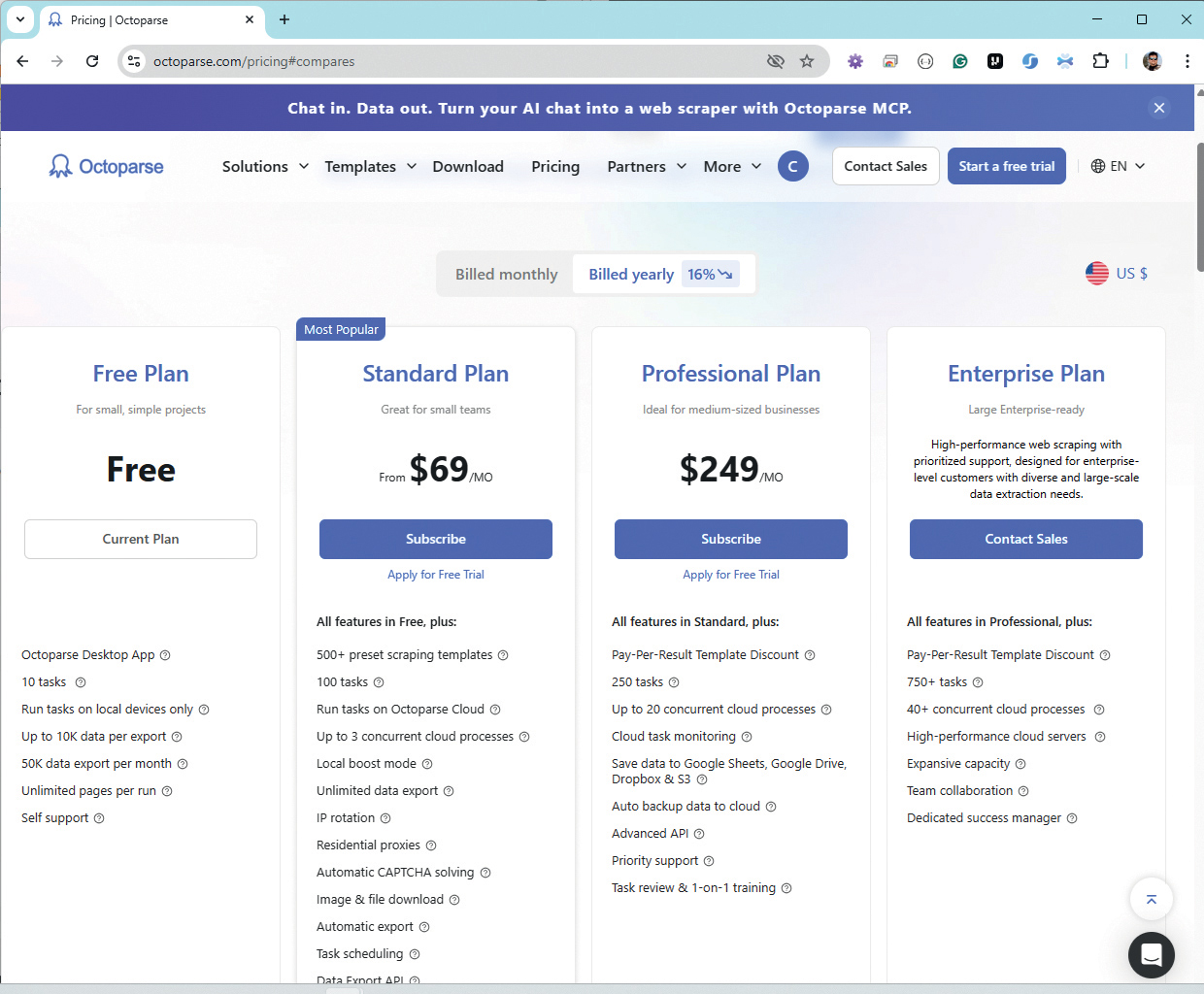Image resolution: width=1204 pixels, height=994 pixels.
Task: Subscribe to the Standard Plan
Action: (436, 539)
